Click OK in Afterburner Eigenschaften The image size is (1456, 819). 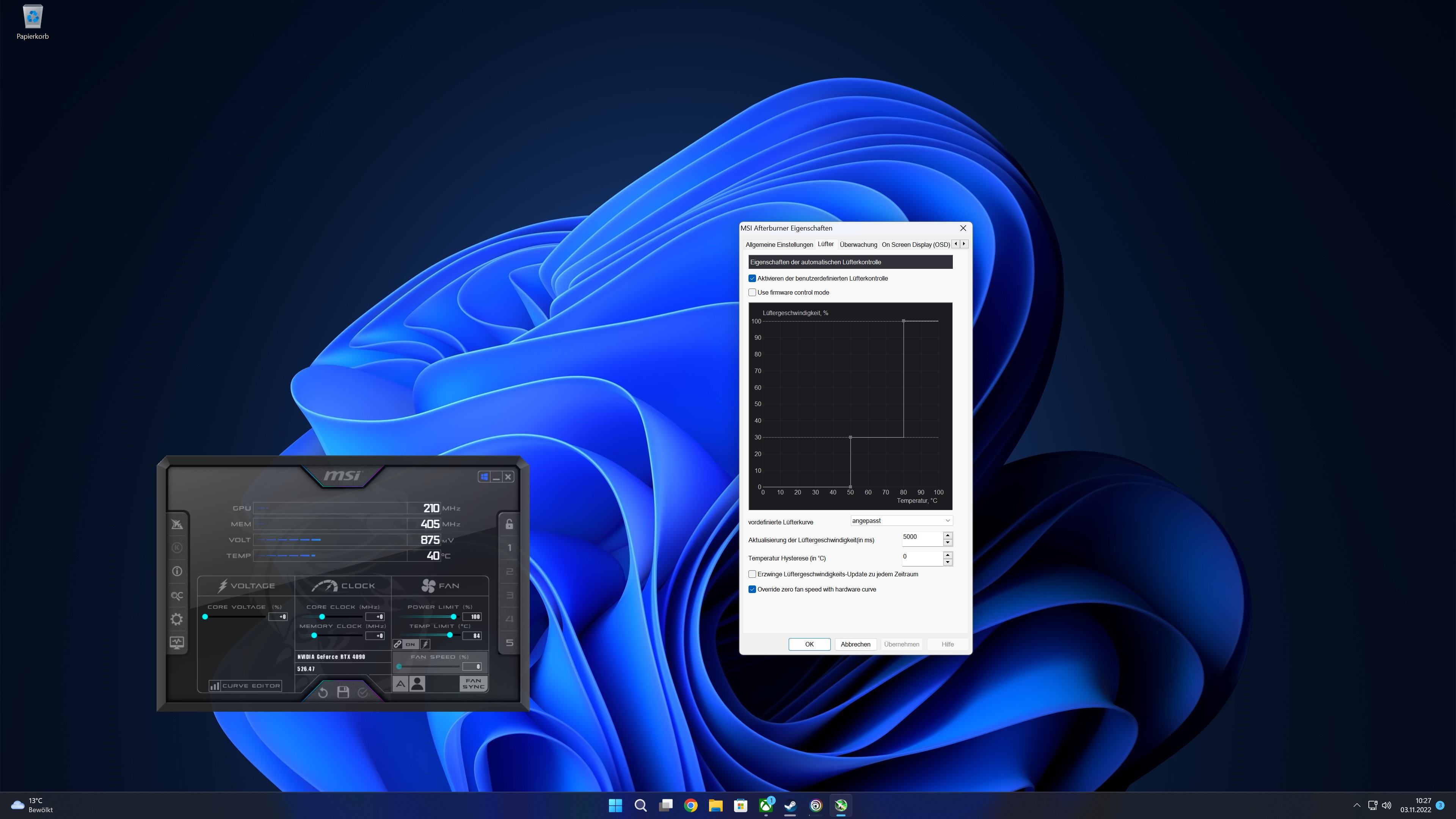click(x=810, y=645)
